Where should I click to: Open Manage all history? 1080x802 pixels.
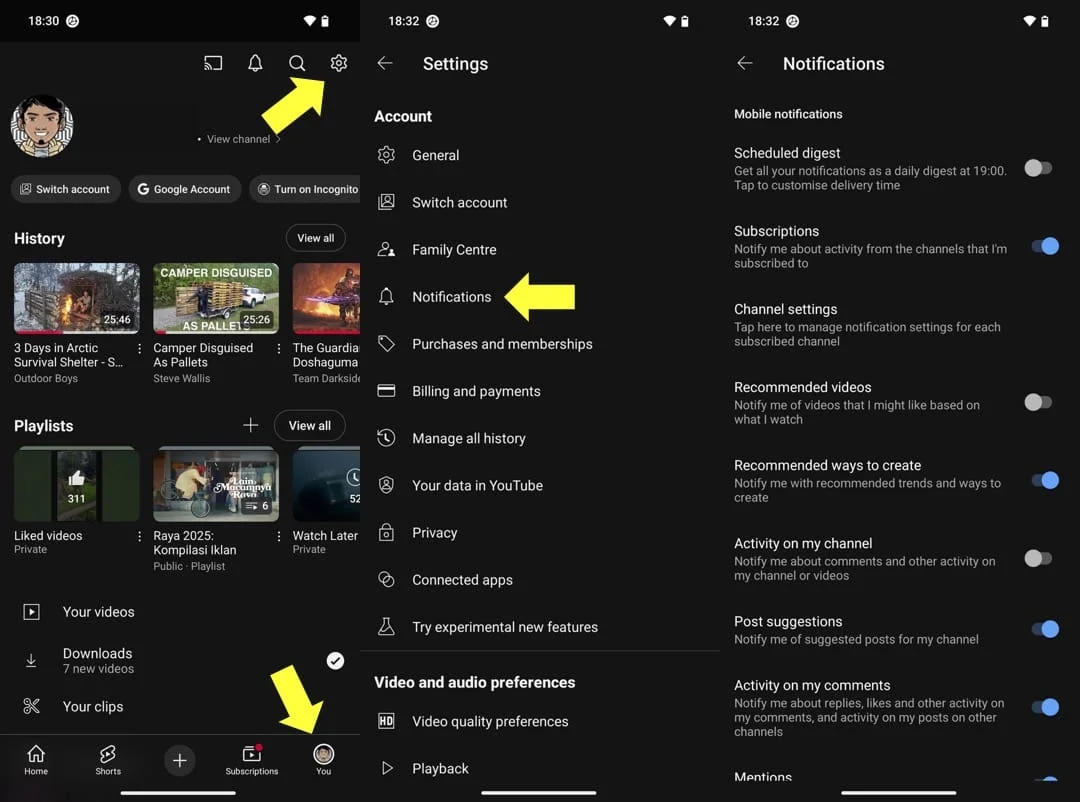(540, 438)
